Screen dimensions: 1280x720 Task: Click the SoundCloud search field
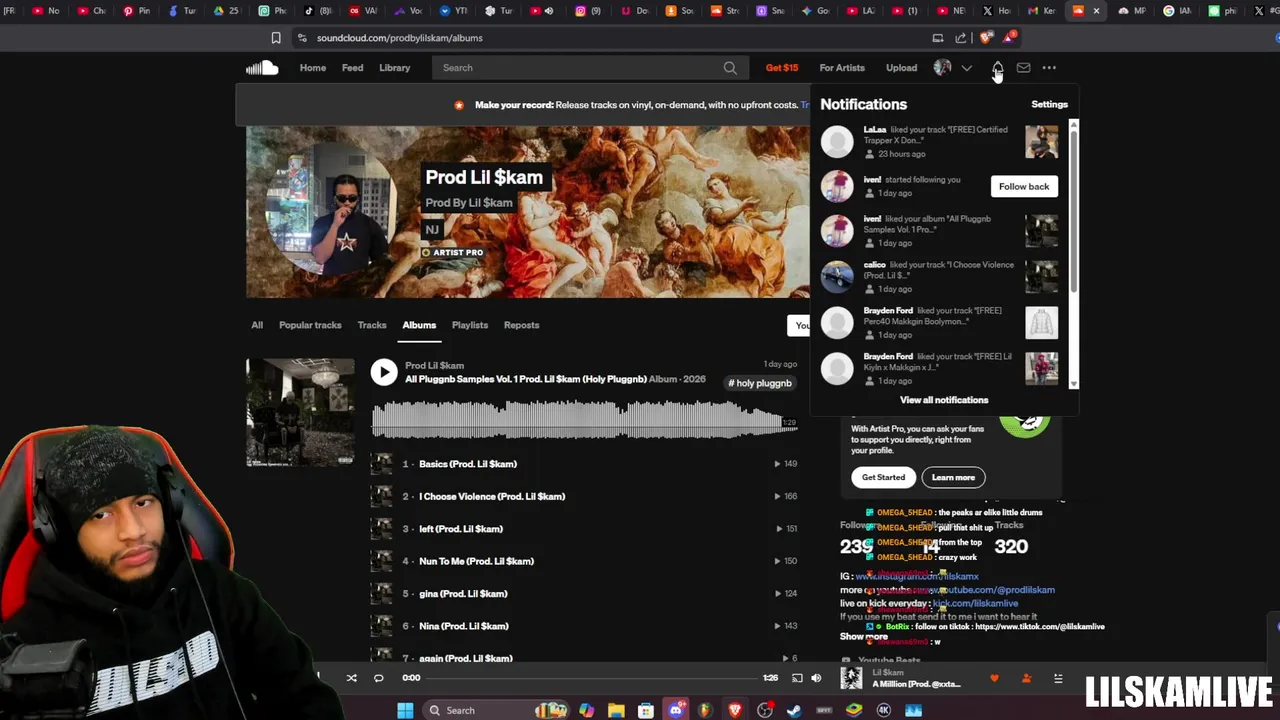pyautogui.click(x=590, y=68)
